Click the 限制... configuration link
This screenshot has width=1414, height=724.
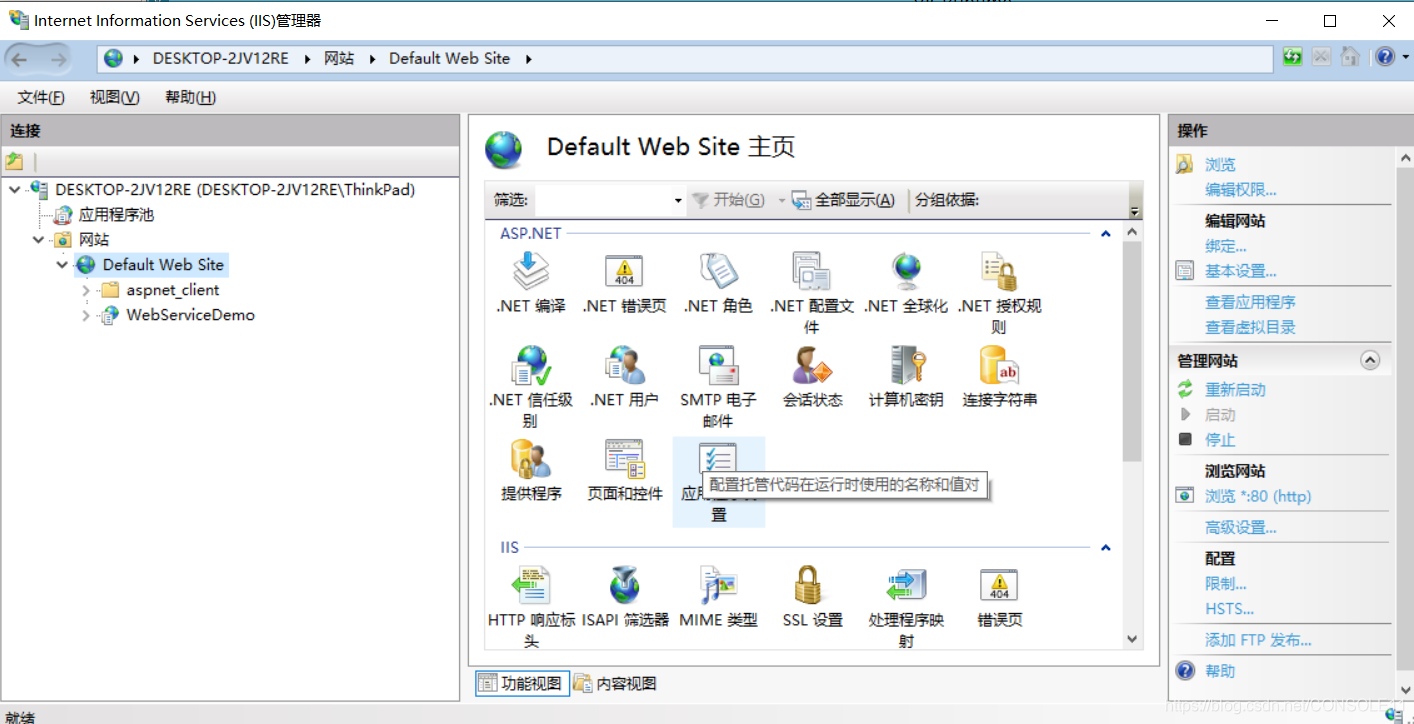(x=1226, y=584)
